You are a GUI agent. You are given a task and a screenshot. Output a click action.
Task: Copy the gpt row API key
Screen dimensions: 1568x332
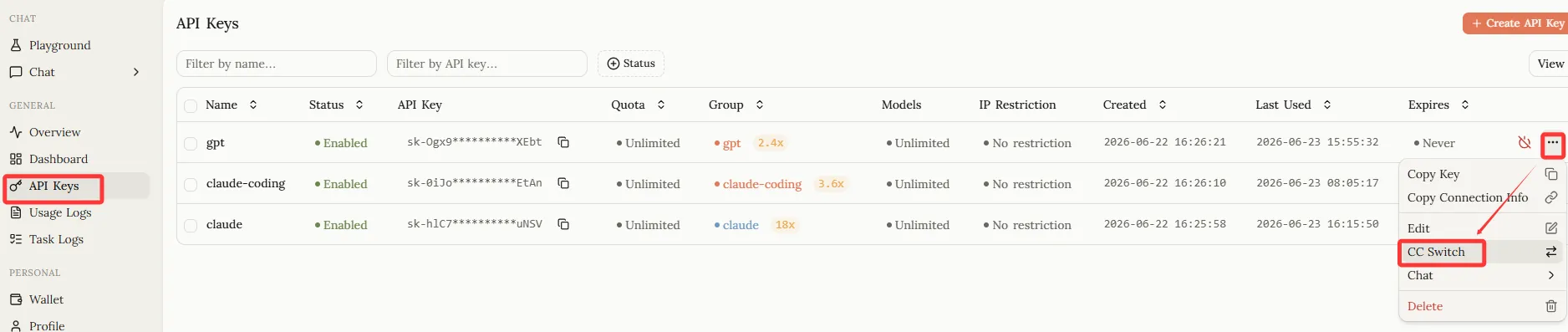pyautogui.click(x=563, y=142)
